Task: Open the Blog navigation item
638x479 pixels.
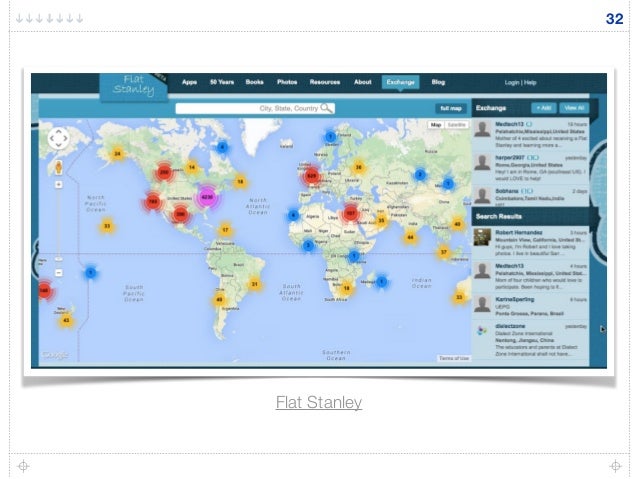Action: (438, 82)
